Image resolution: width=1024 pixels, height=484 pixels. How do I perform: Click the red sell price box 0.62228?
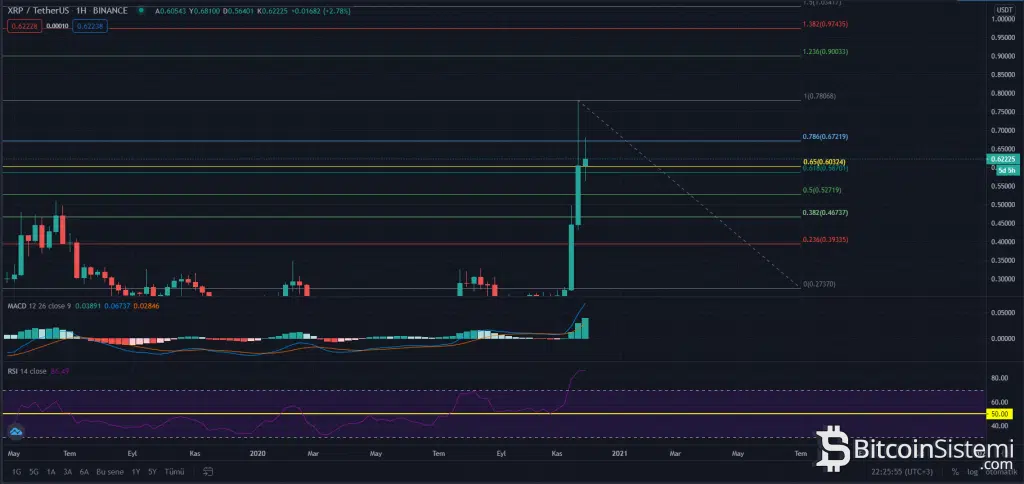tap(20, 26)
